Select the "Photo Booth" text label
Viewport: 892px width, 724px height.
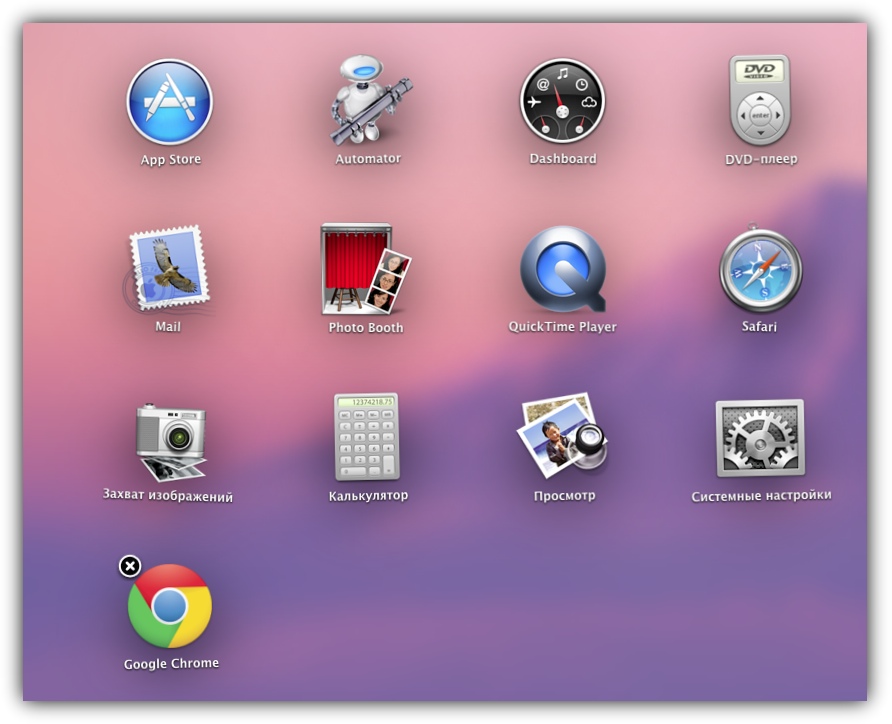click(366, 328)
